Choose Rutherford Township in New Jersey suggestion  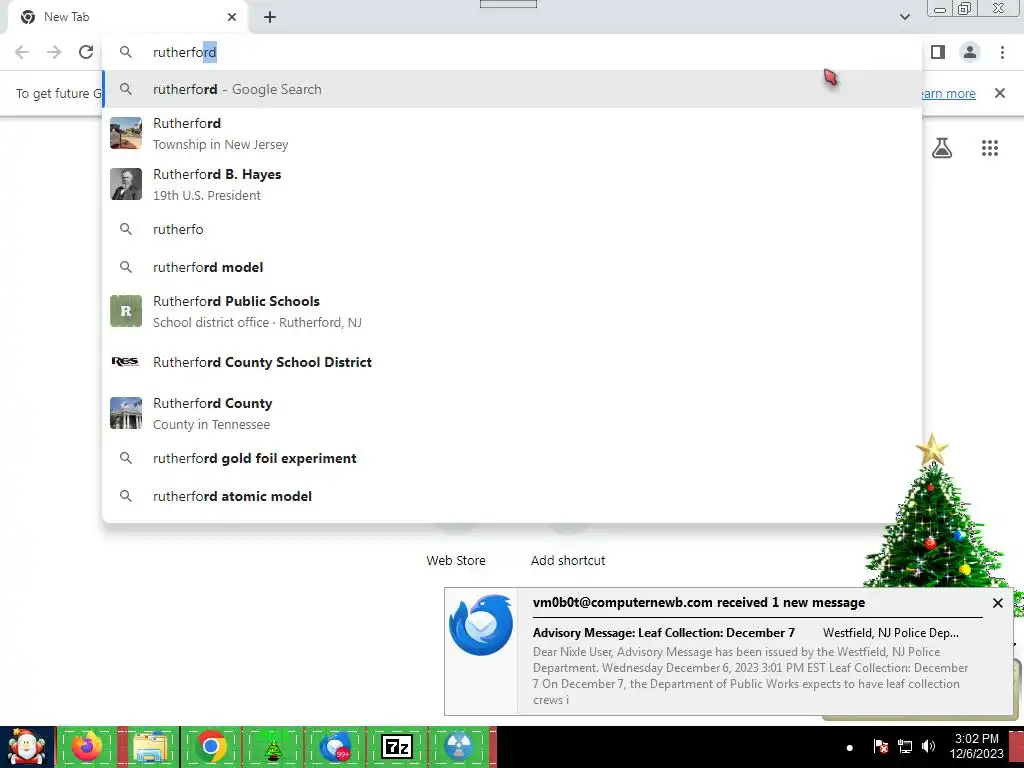tap(513, 133)
